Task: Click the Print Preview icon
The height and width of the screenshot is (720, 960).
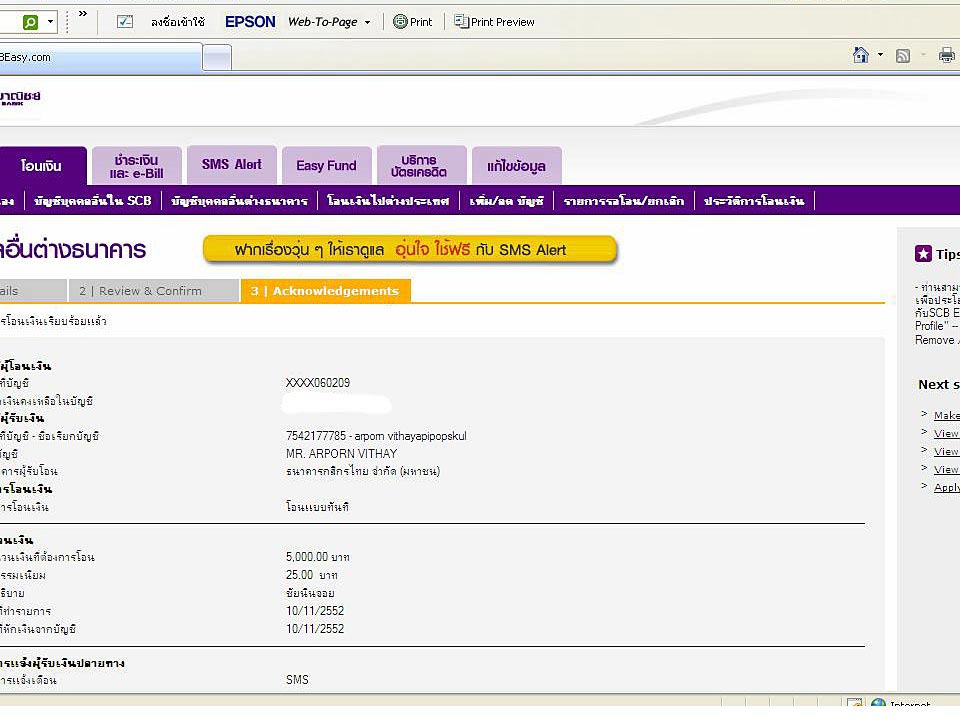Action: click(461, 22)
